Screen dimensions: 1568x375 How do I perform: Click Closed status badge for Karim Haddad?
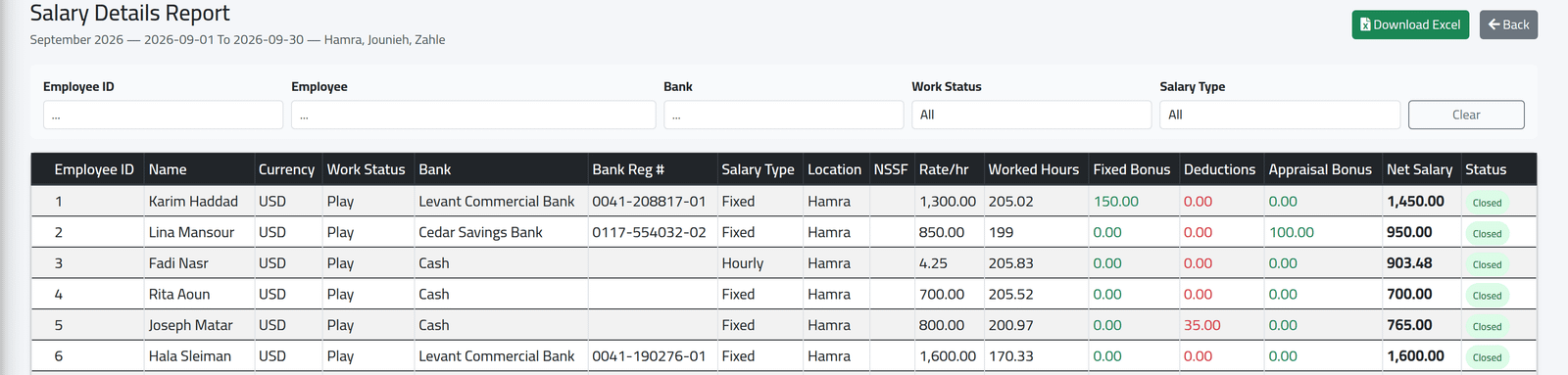pos(1487,203)
